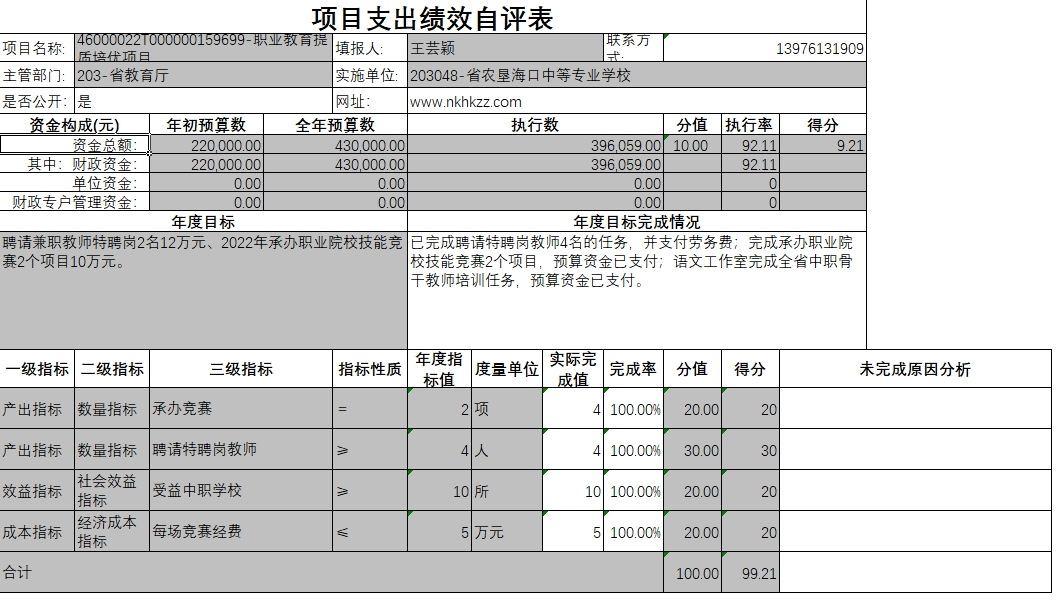Select the 效益指标 first-level cell
The width and height of the screenshot is (1061, 601).
point(37,491)
